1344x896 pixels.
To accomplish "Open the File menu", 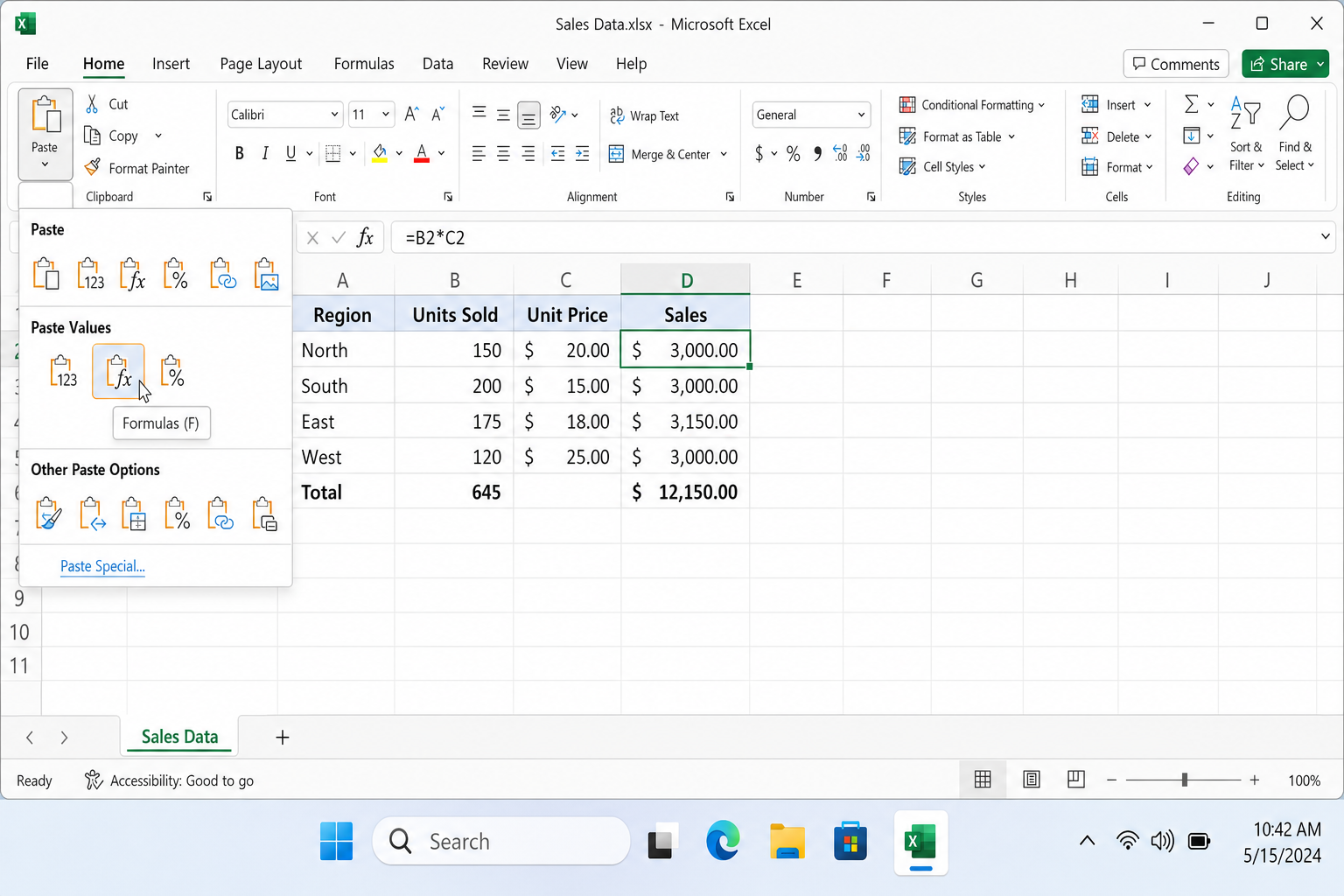I will click(38, 64).
